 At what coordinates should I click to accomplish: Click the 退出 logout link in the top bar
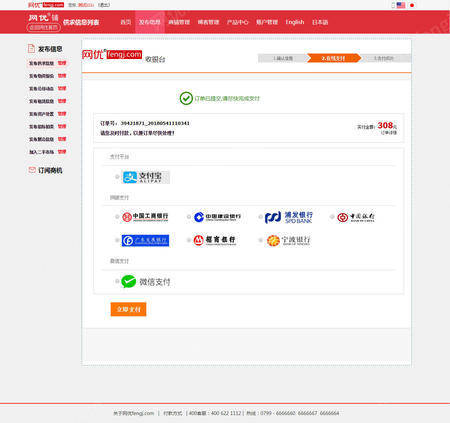tap(104, 5)
